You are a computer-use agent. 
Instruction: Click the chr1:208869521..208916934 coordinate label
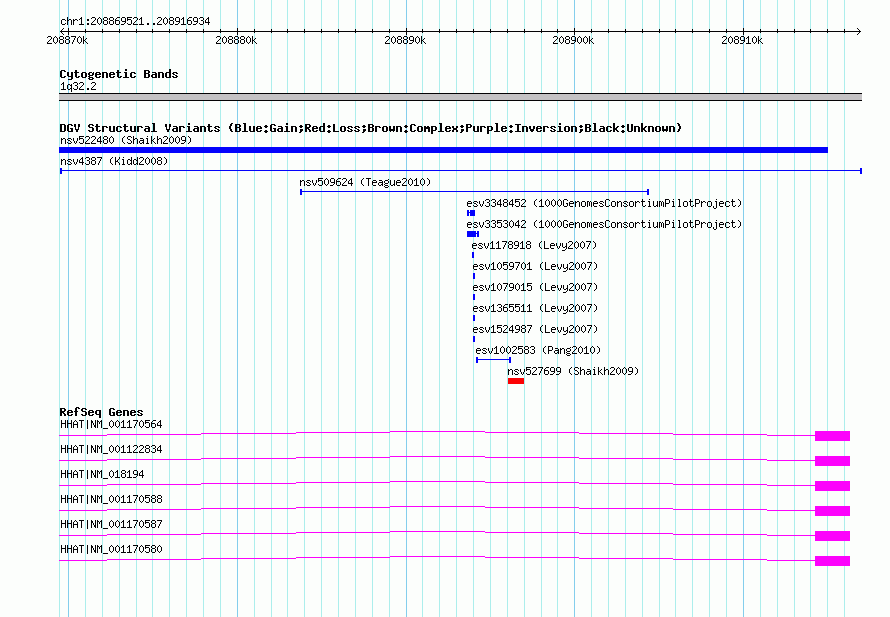click(135, 22)
